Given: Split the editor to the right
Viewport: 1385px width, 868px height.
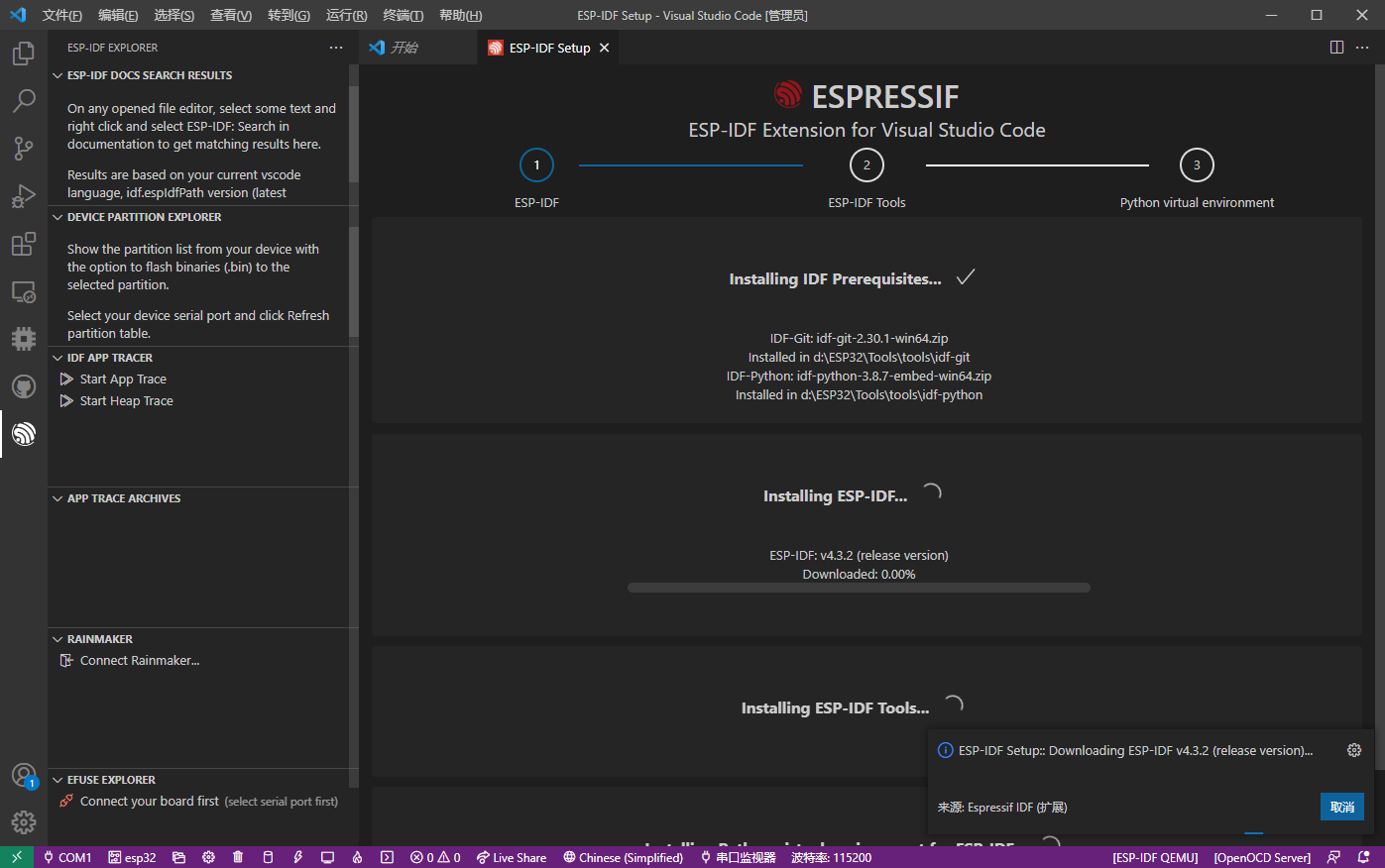Looking at the screenshot, I should coord(1336,48).
